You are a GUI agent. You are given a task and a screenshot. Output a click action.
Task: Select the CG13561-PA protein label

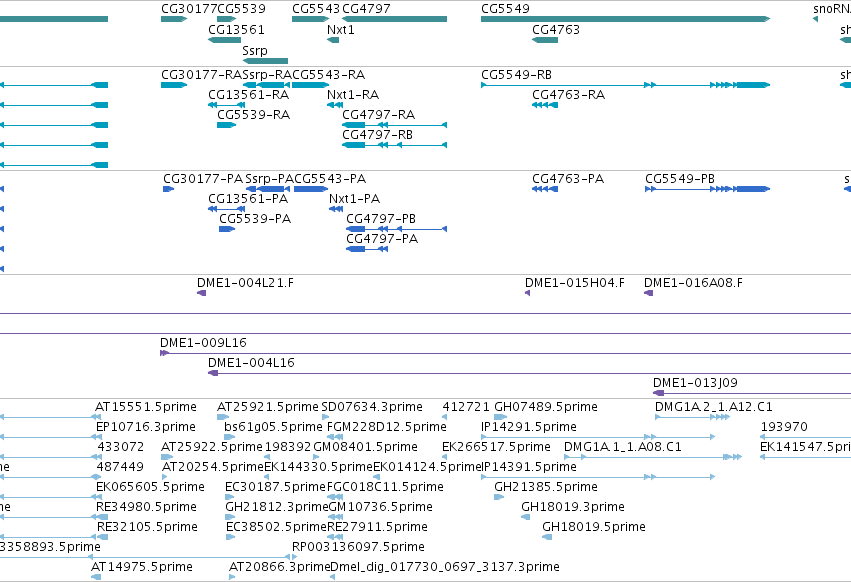[248, 199]
